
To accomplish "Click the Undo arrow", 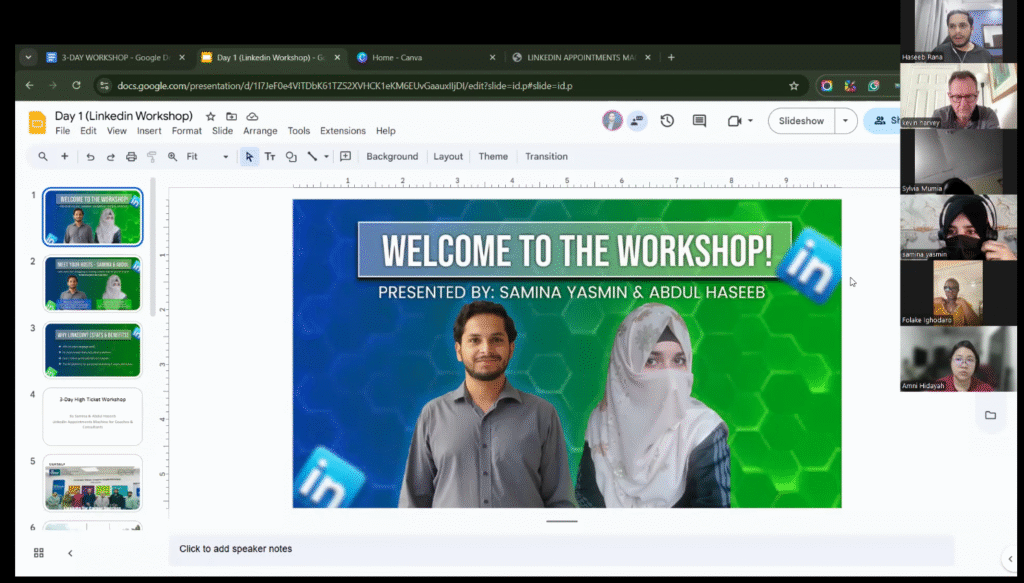I will tap(90, 157).
